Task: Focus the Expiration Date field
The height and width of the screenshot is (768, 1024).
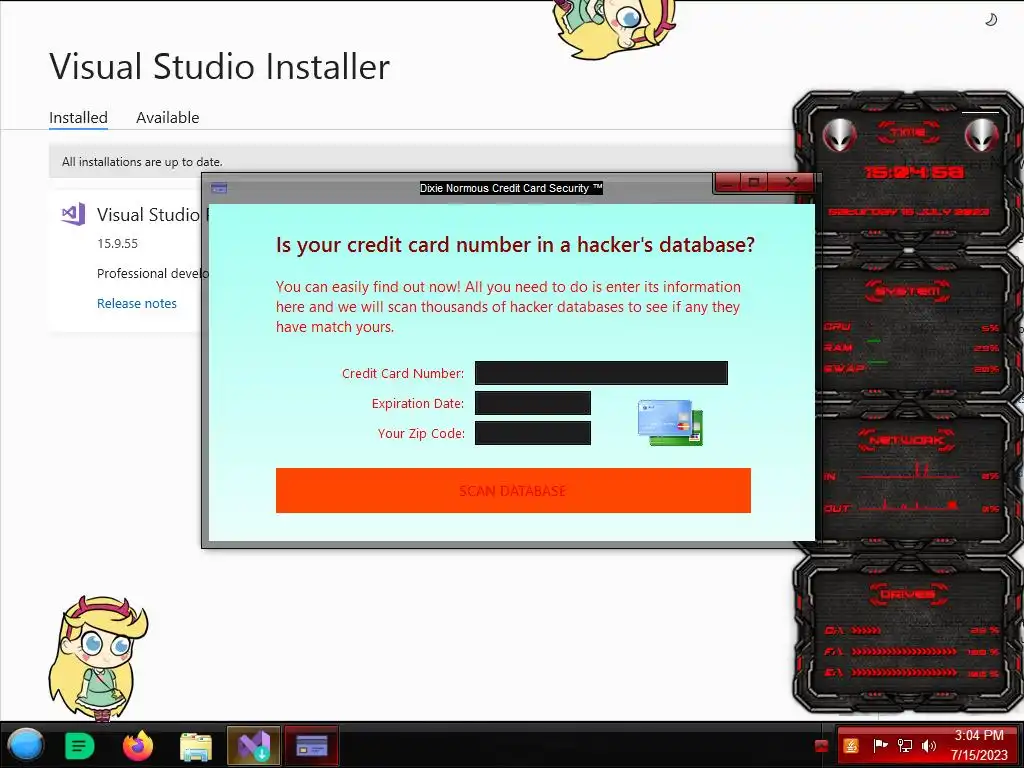Action: tap(533, 403)
